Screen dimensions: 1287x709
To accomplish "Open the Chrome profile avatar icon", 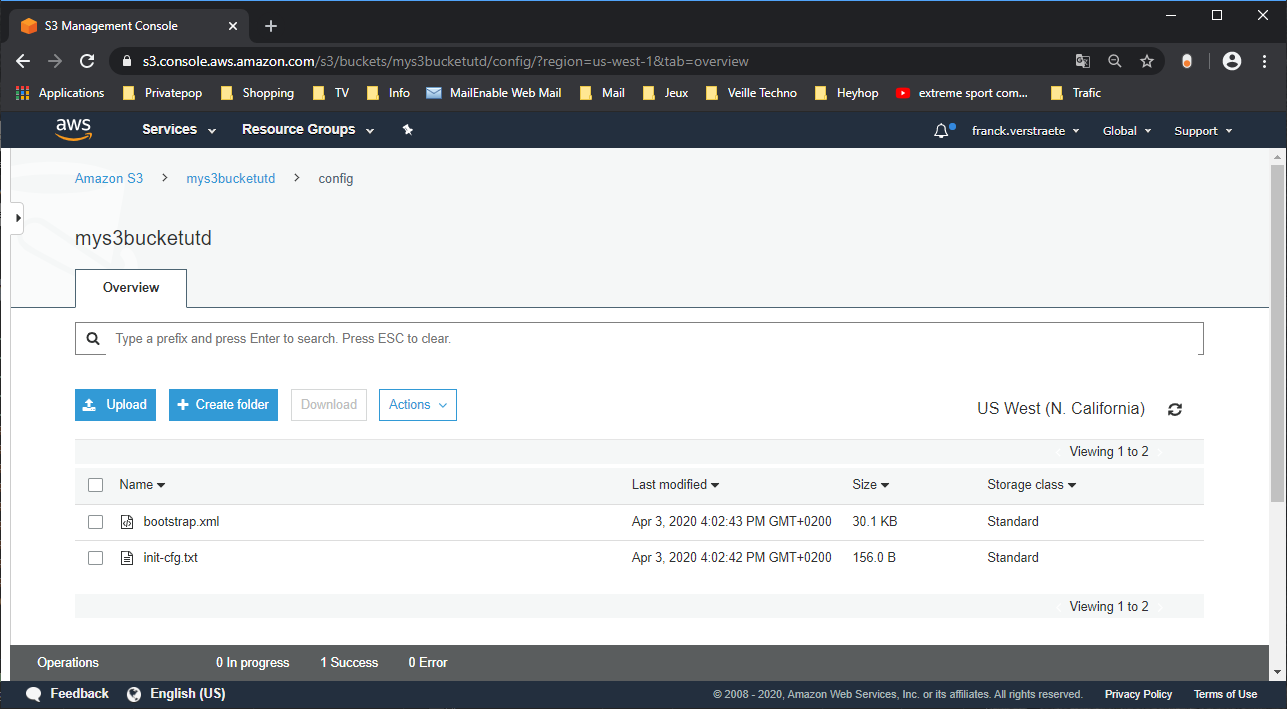I will (1232, 61).
